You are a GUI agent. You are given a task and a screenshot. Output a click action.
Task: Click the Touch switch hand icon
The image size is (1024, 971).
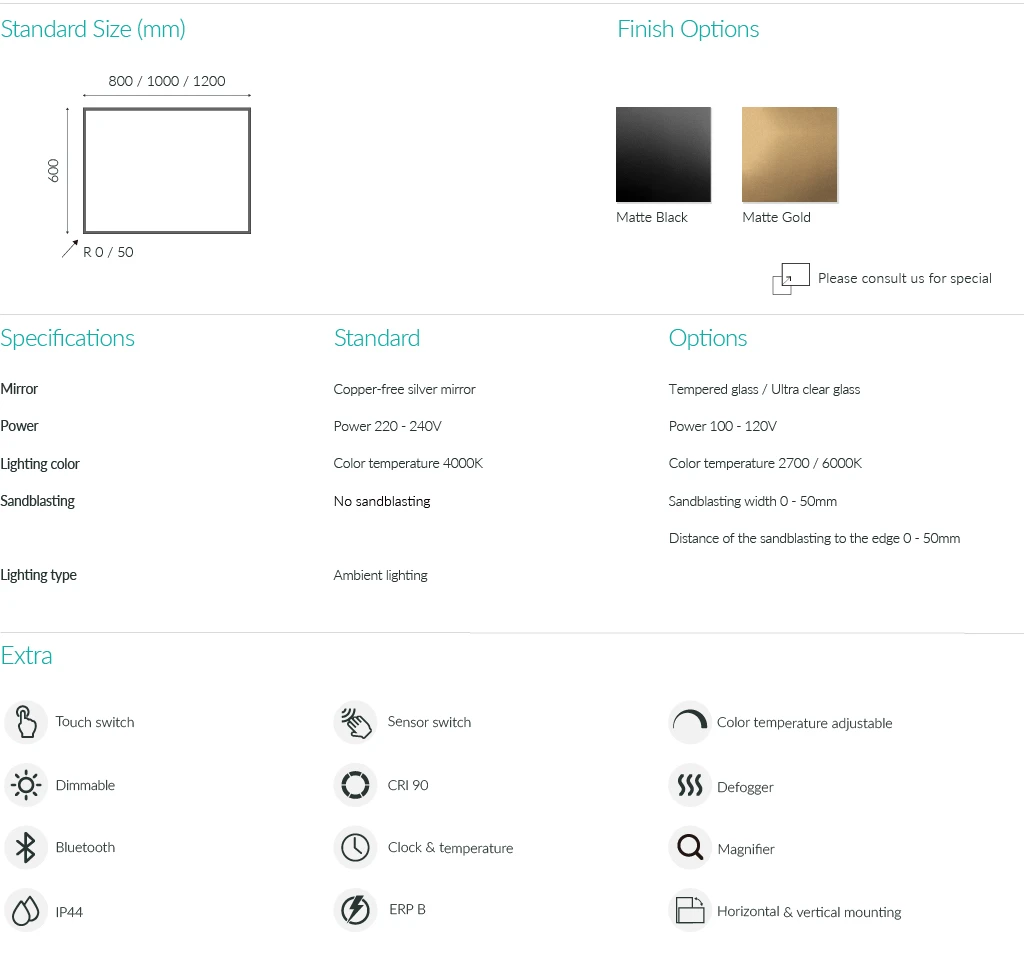point(26,722)
